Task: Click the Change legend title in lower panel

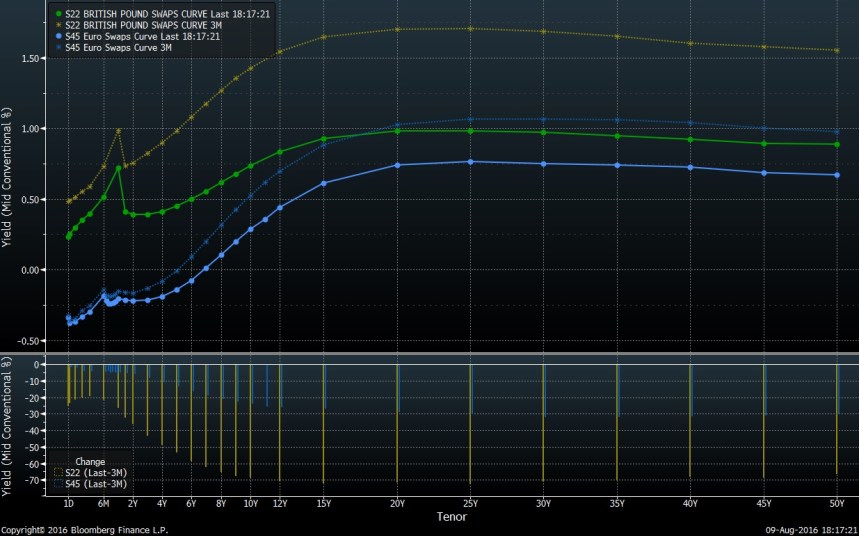Action: 90,462
